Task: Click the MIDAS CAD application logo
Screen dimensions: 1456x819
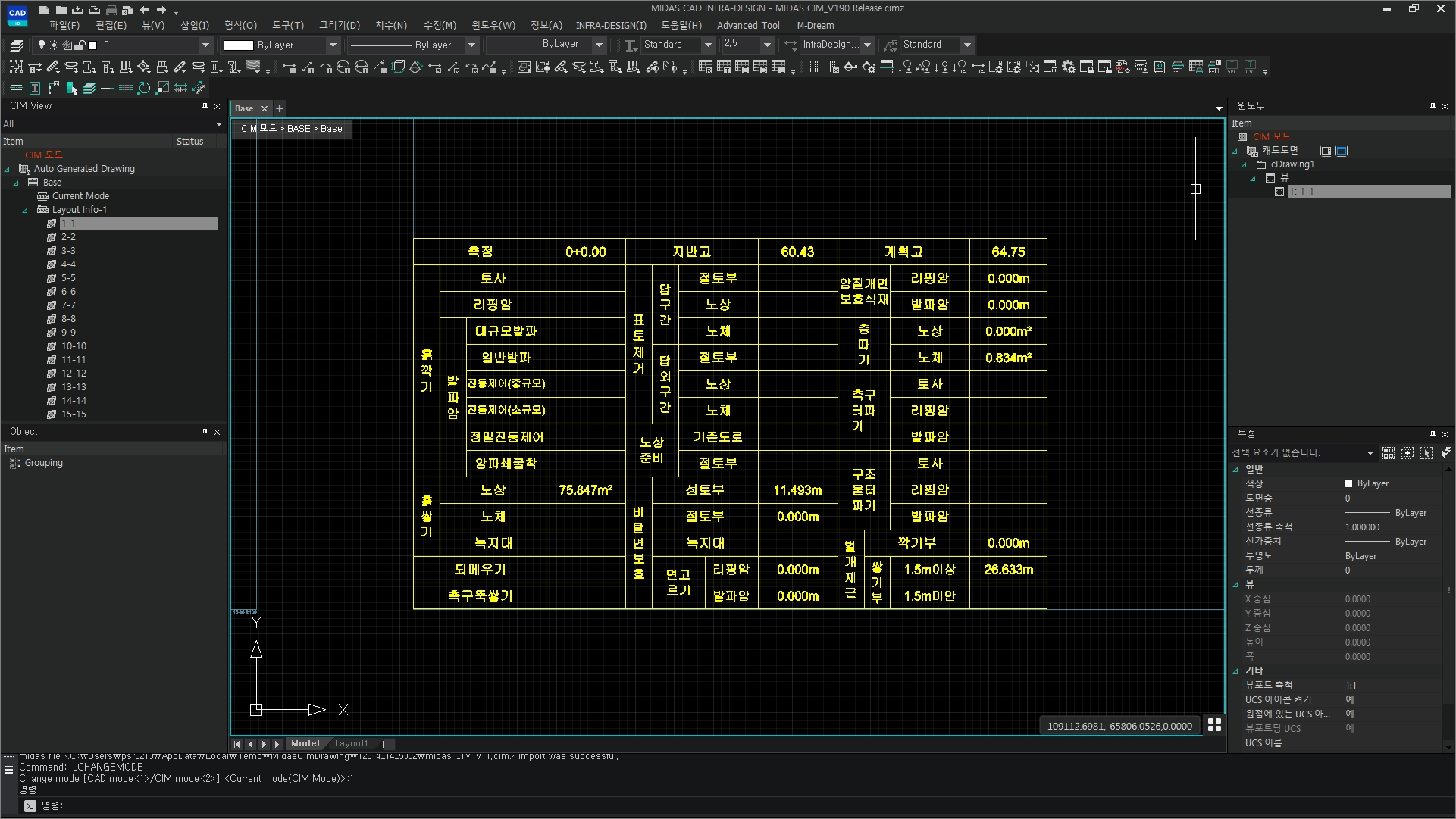Action: 17,15
